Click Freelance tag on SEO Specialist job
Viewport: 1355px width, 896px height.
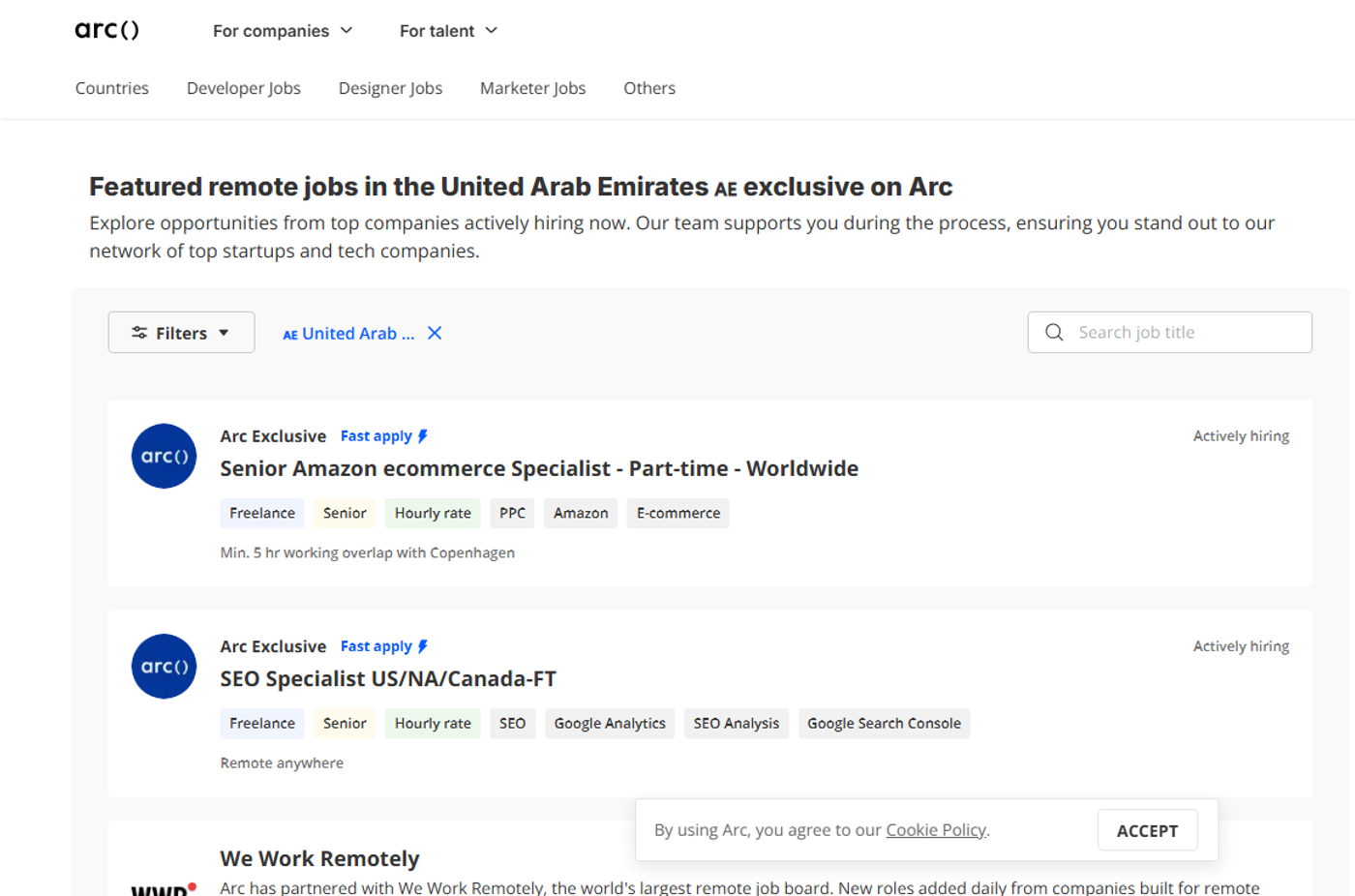(262, 723)
